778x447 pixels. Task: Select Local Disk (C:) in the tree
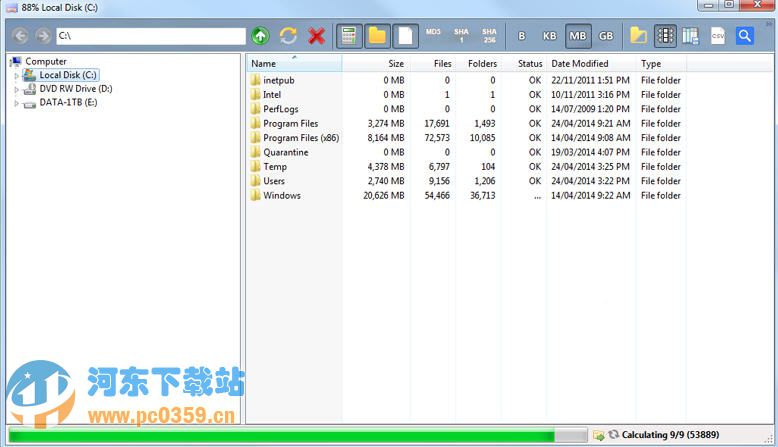click(67, 75)
